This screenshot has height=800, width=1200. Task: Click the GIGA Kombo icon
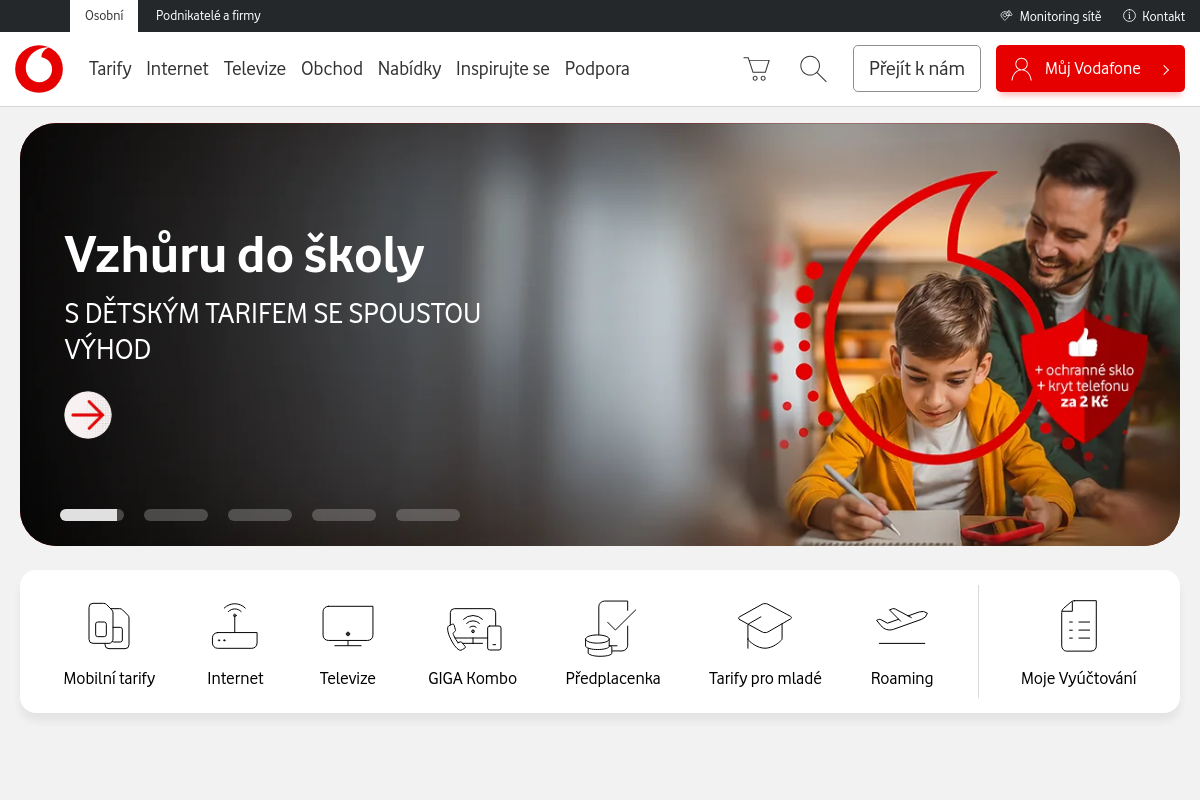(473, 628)
